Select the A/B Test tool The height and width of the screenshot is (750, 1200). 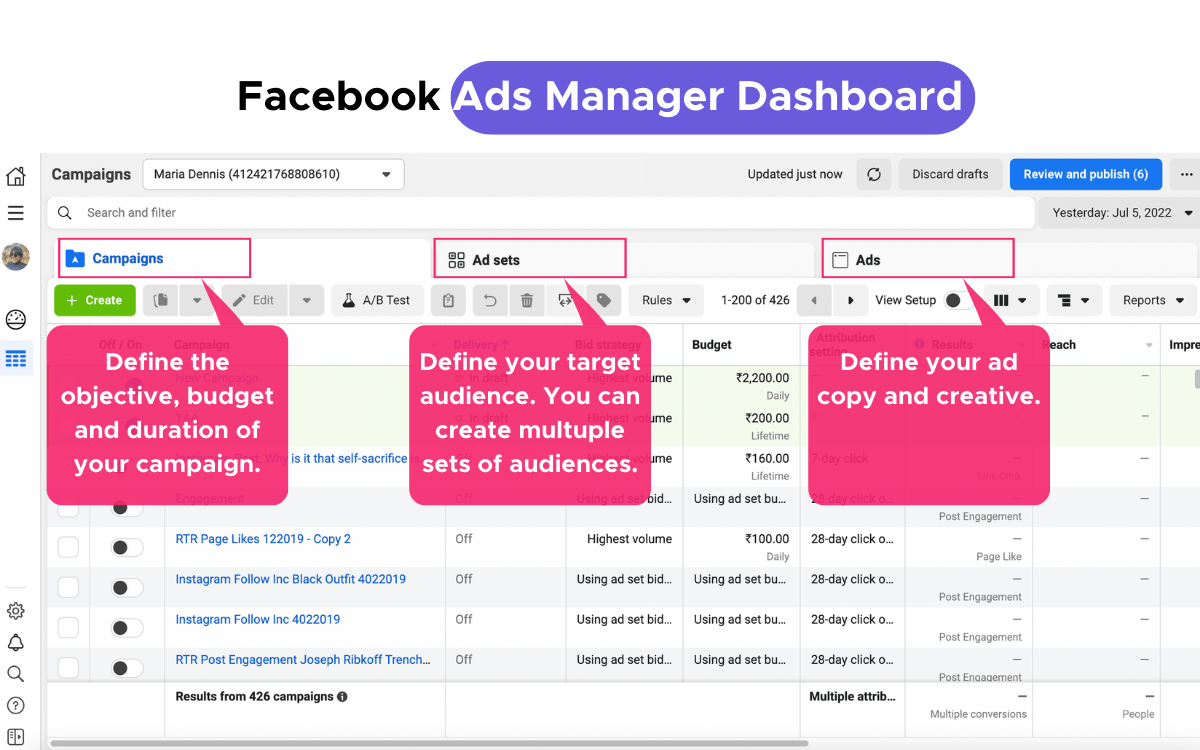tap(377, 300)
